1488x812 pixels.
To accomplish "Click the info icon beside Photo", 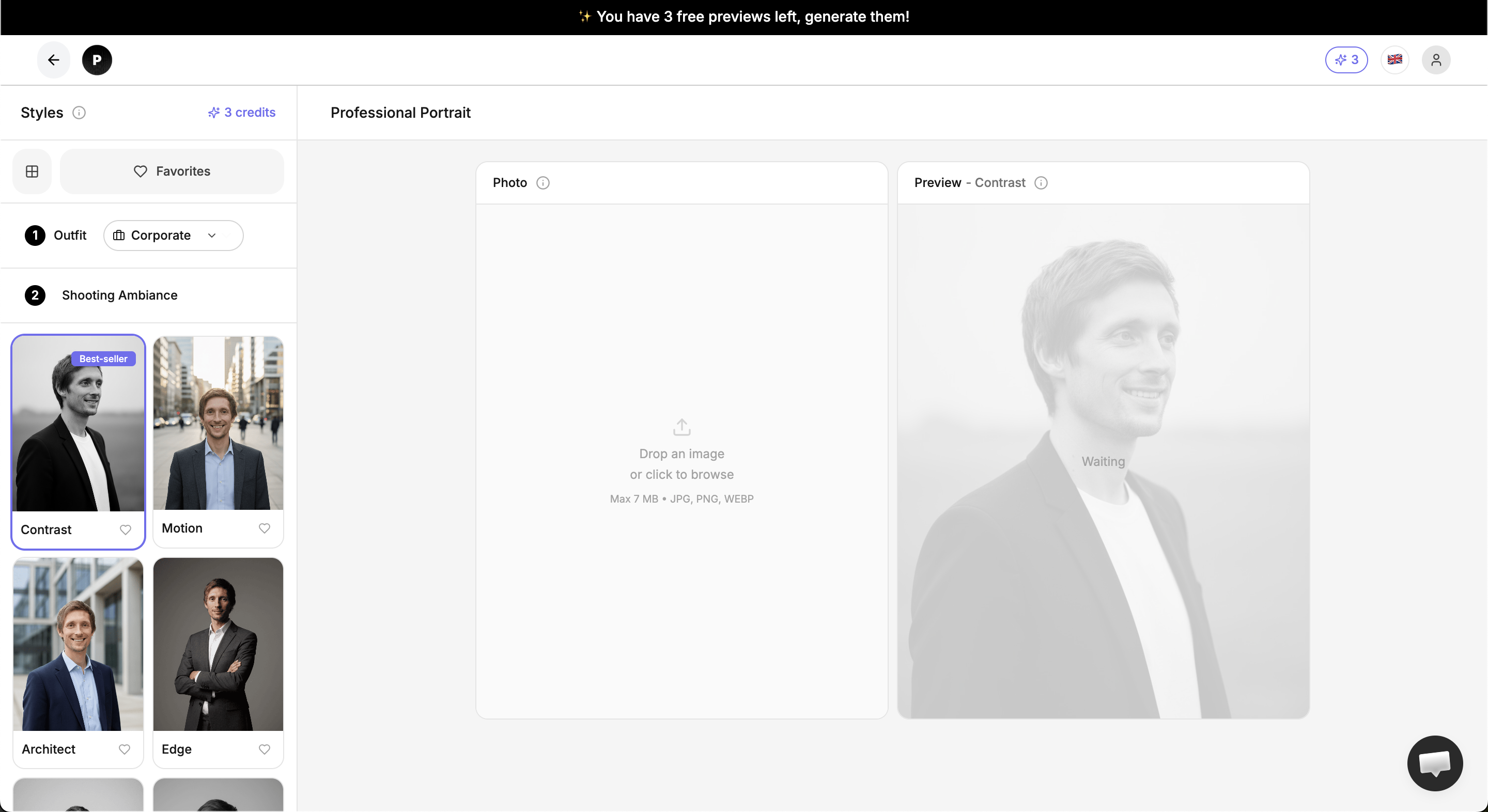I will tap(542, 182).
